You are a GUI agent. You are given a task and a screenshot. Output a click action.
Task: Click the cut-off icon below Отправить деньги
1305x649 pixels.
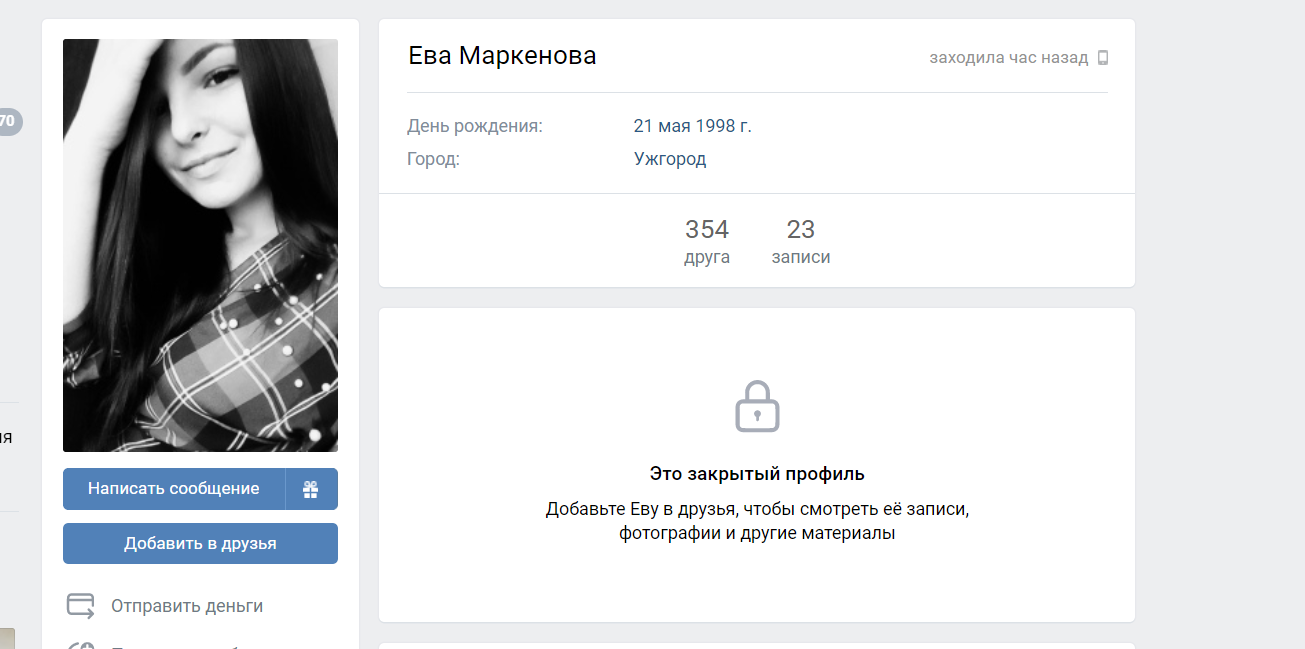click(81, 644)
